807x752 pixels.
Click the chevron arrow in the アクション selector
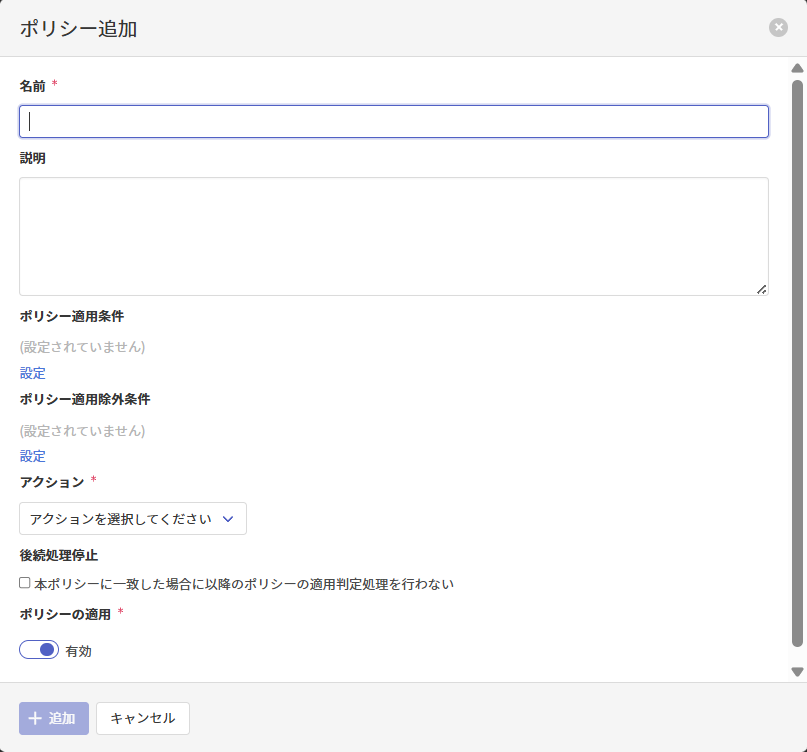[x=228, y=519]
